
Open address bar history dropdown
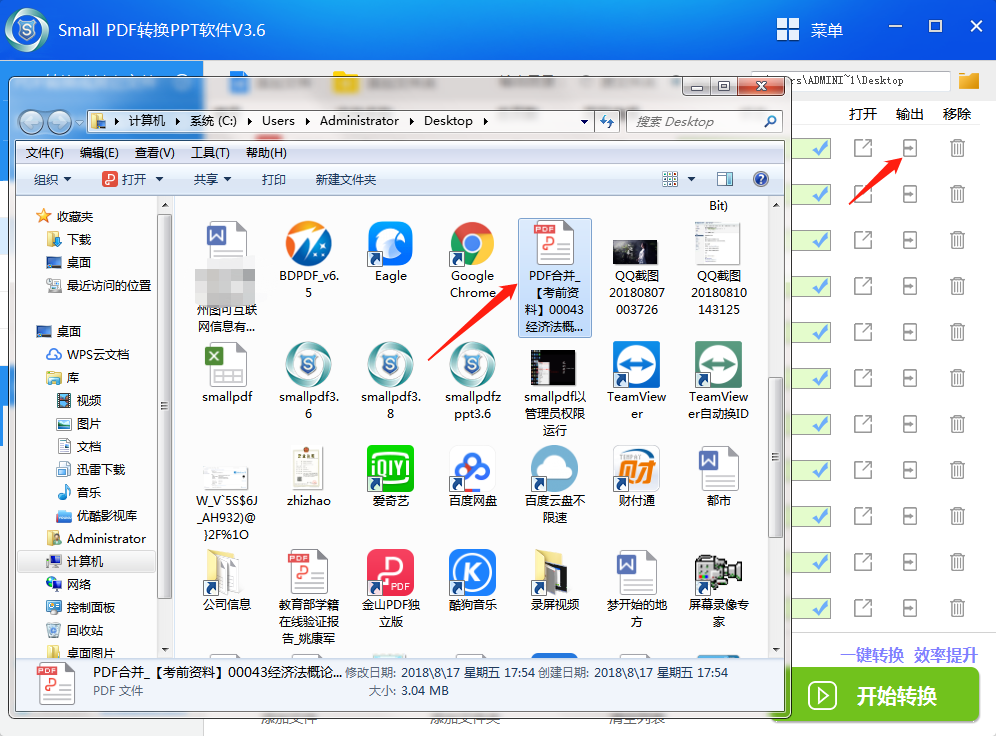584,121
